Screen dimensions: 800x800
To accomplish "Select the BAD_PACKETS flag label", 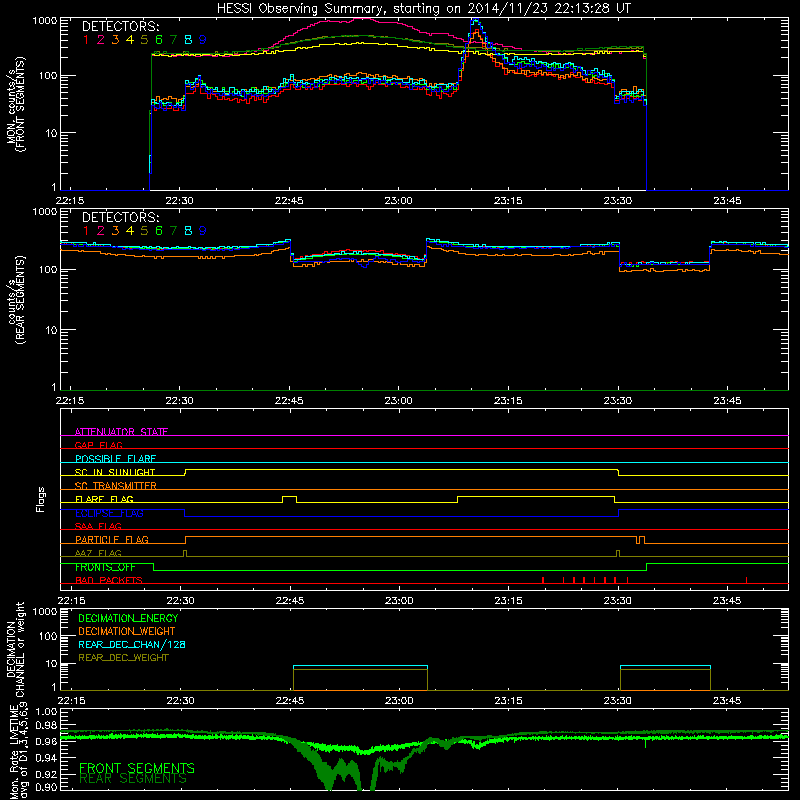I will 109,580.
